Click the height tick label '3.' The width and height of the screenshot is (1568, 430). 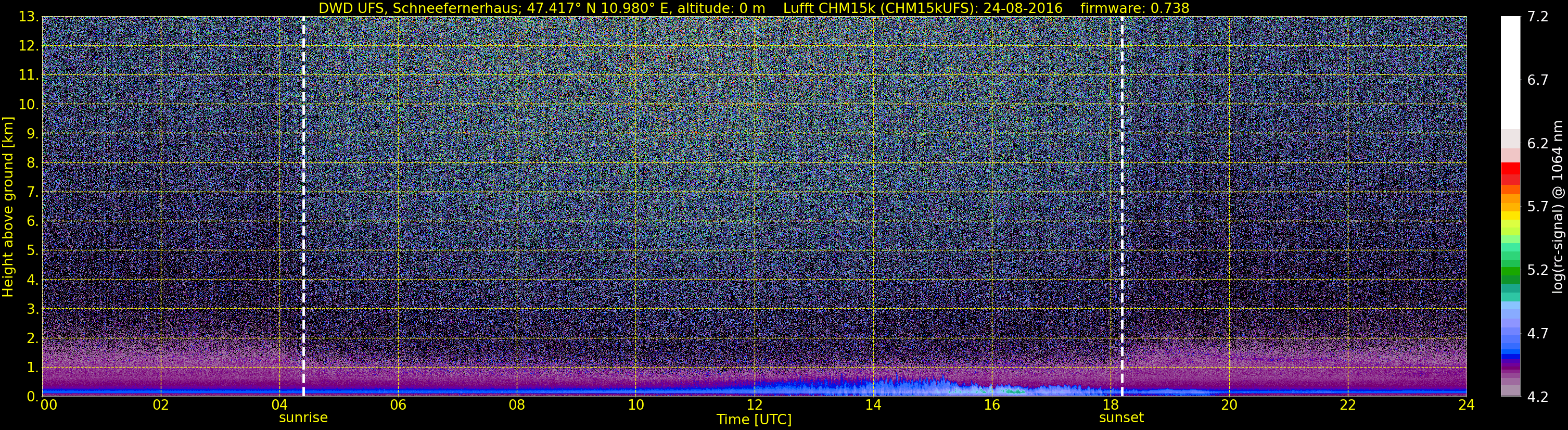[x=32, y=309]
